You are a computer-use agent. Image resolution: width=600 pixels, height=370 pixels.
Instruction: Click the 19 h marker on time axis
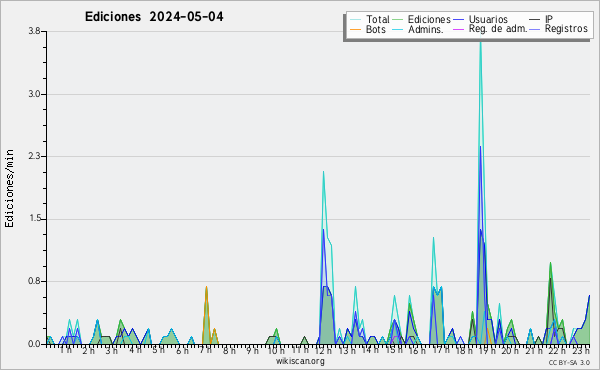pos(487,350)
